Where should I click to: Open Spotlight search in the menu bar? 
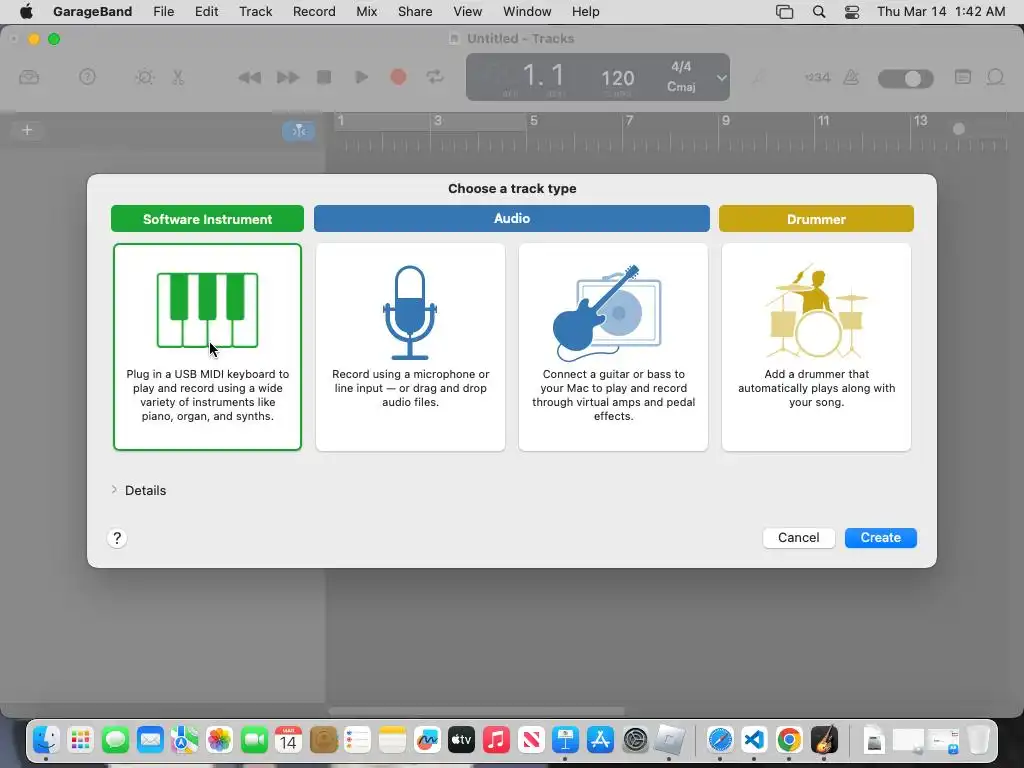[819, 11]
